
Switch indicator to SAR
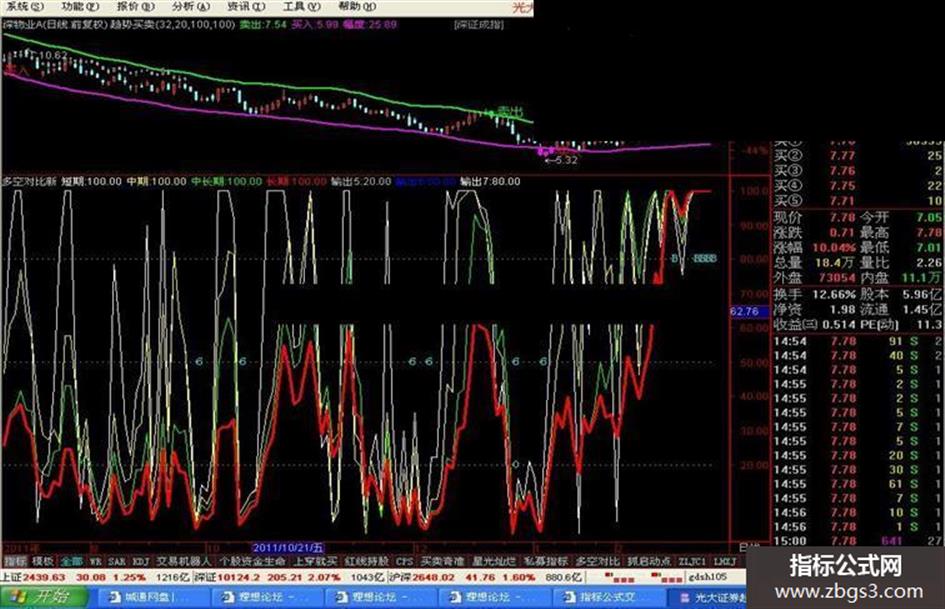[x=117, y=561]
